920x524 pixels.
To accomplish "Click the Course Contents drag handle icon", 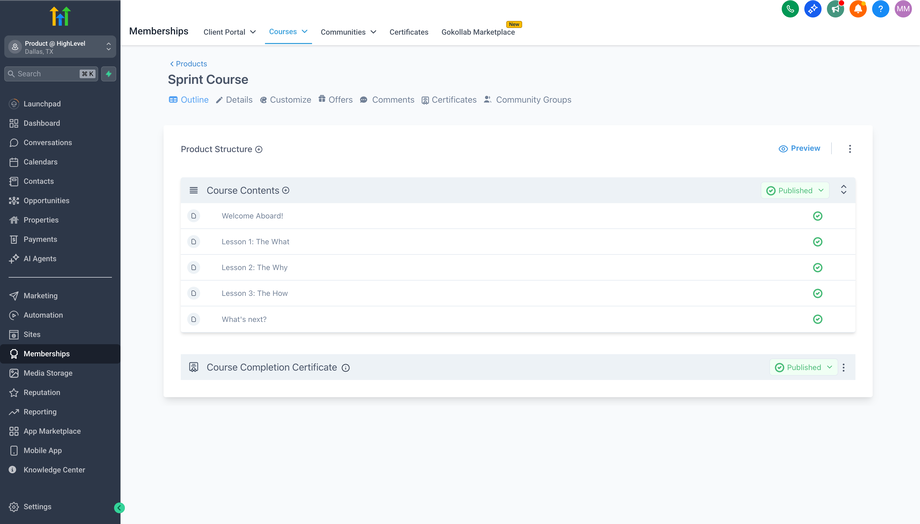I will [x=194, y=191].
